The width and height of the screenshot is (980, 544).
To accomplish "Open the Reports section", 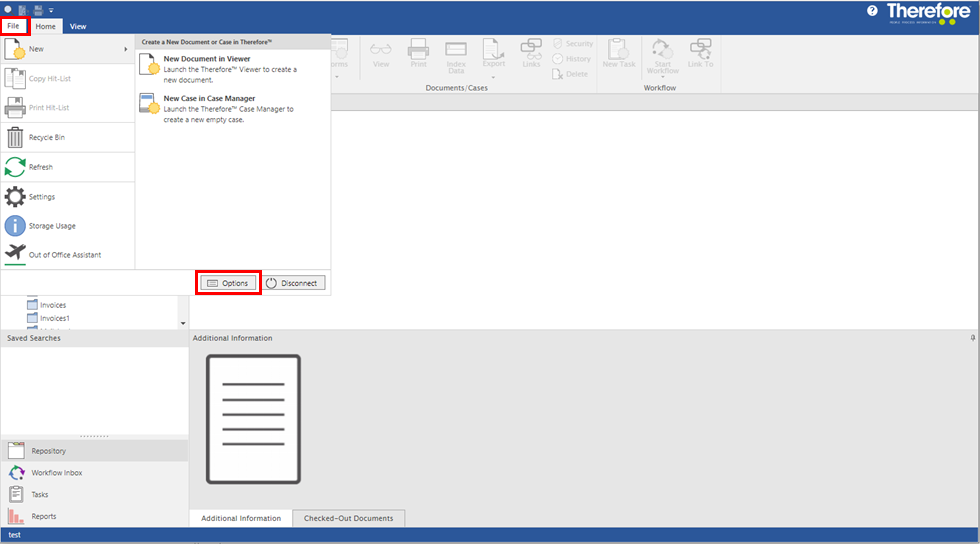I will pos(43,516).
